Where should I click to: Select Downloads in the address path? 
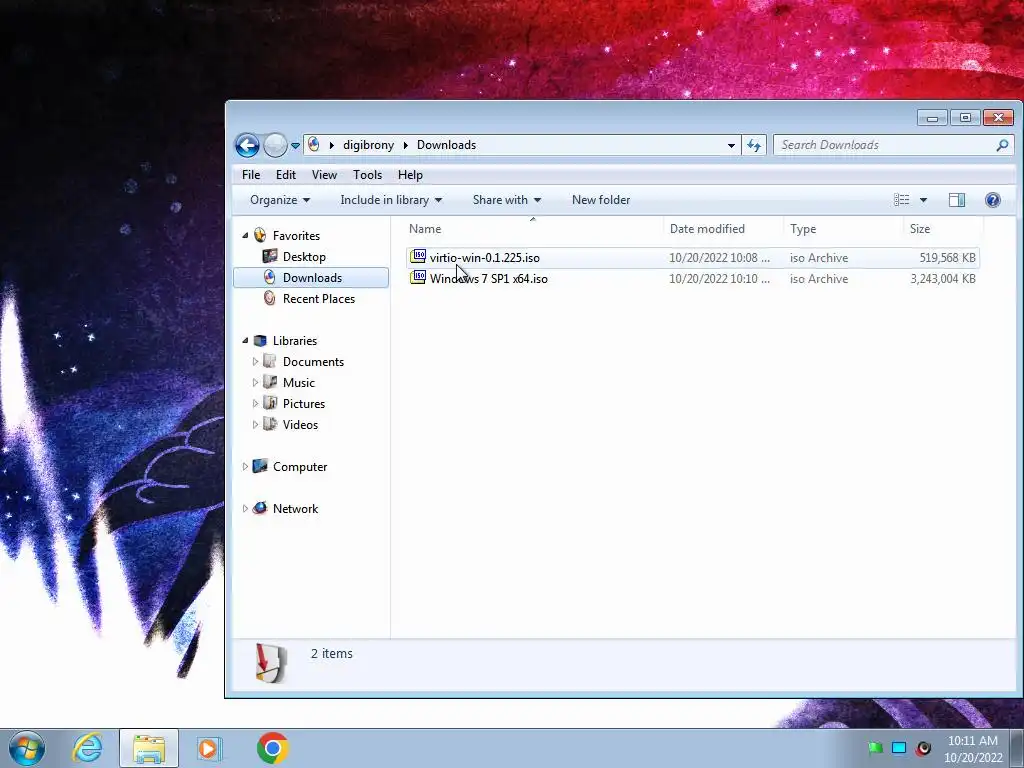point(446,145)
